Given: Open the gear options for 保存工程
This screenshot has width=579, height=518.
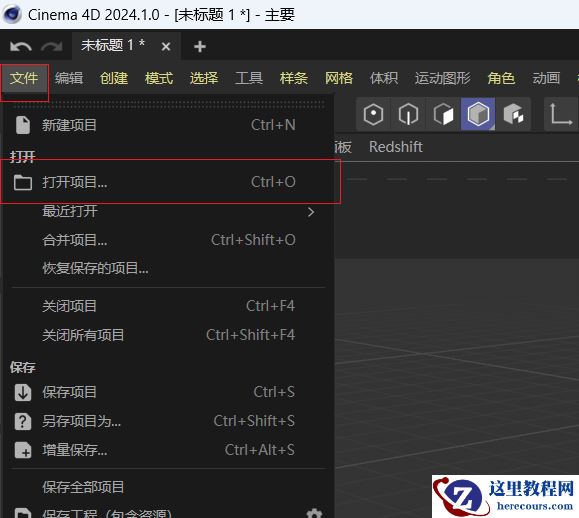Looking at the screenshot, I should [314, 514].
